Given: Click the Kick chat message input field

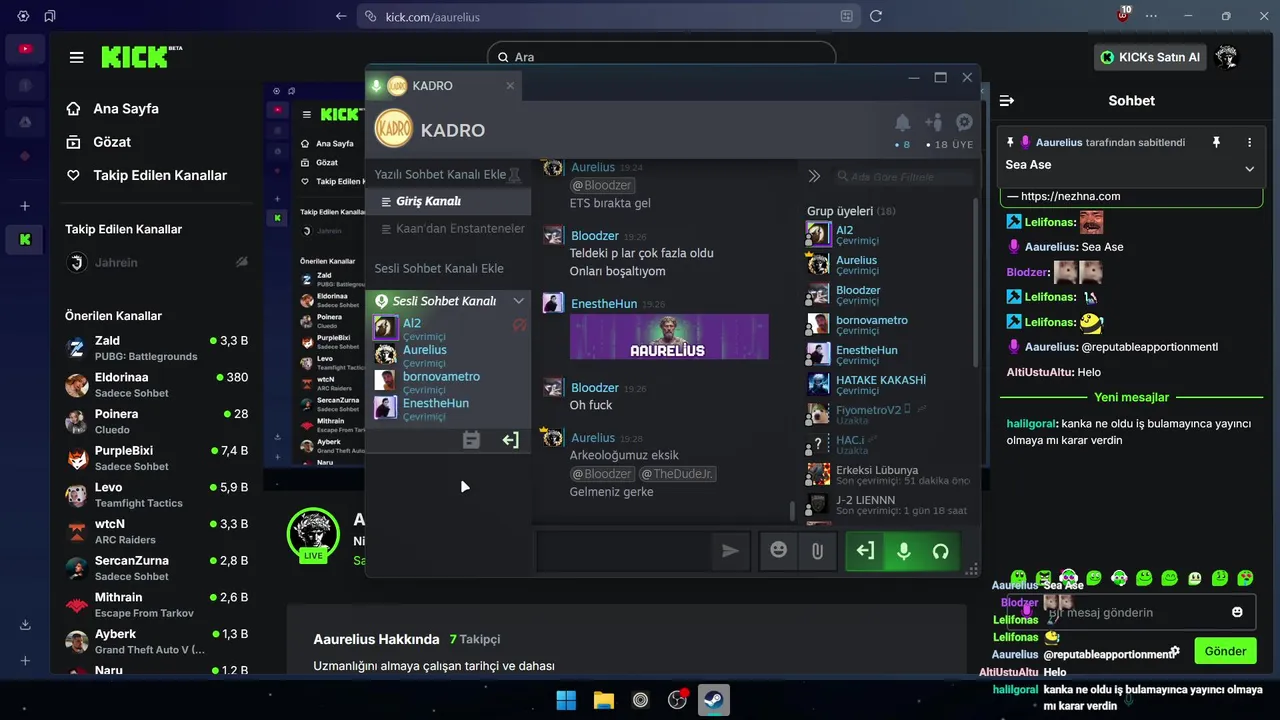Looking at the screenshot, I should [1130, 612].
